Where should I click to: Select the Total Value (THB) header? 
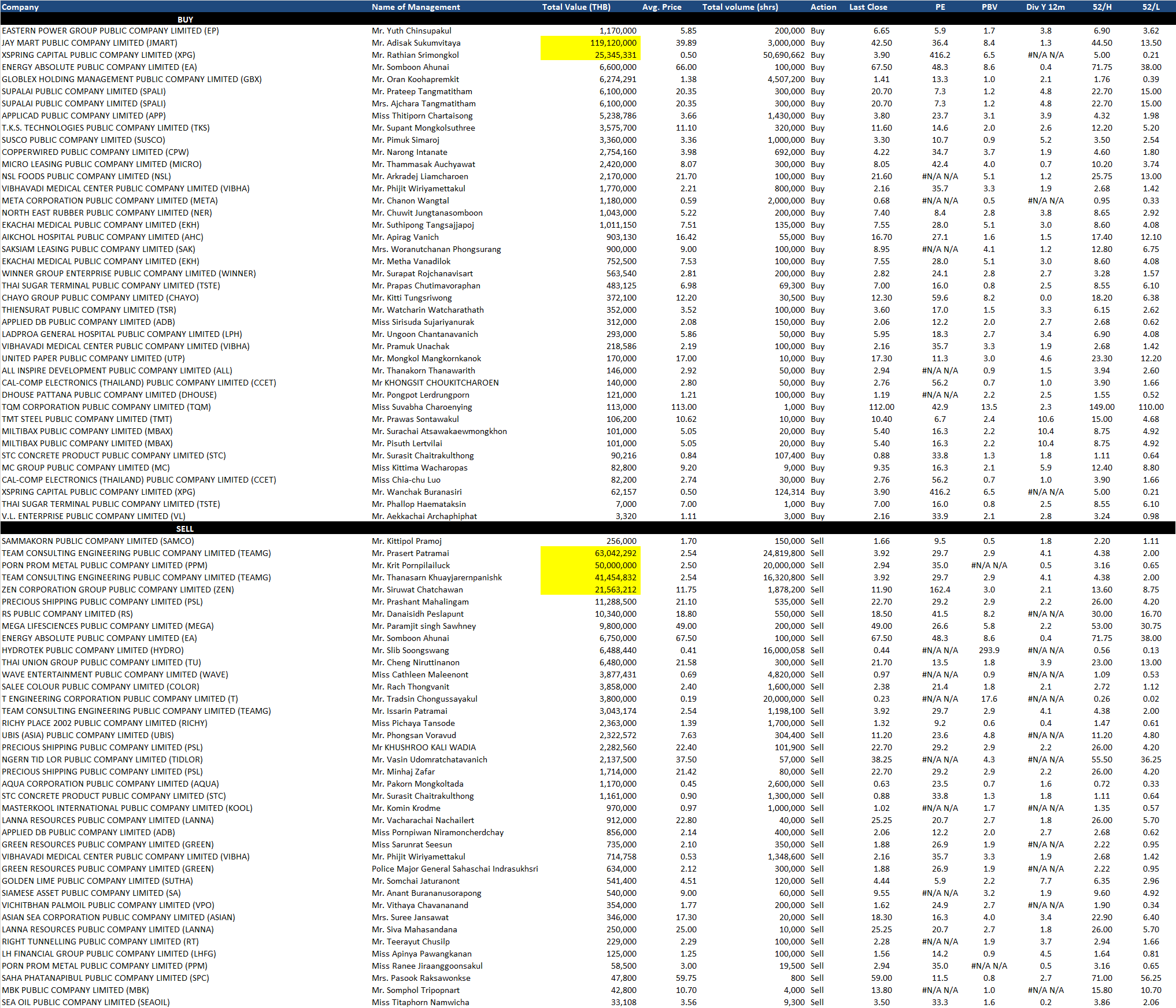coord(576,7)
